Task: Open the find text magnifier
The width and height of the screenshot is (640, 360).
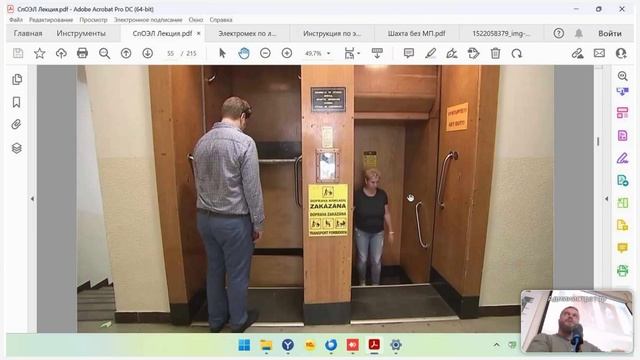Action: pos(104,53)
